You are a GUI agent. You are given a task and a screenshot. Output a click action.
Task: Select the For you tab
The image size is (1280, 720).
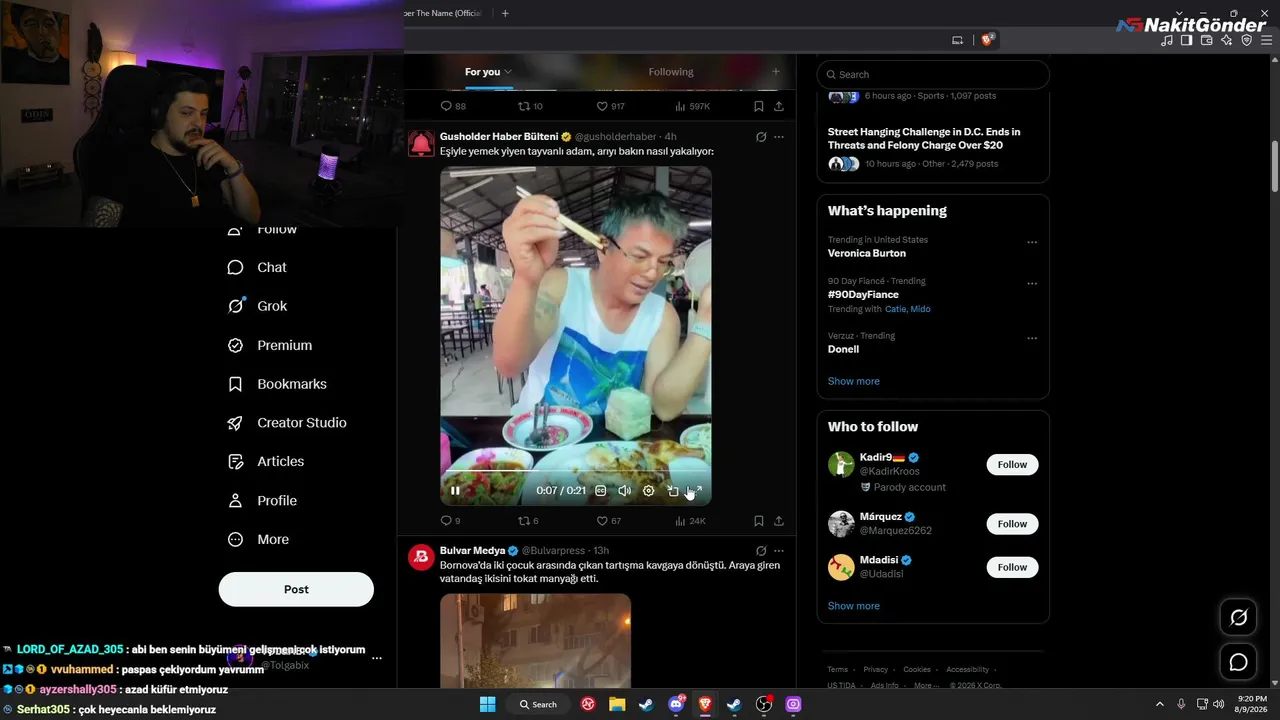point(488,72)
